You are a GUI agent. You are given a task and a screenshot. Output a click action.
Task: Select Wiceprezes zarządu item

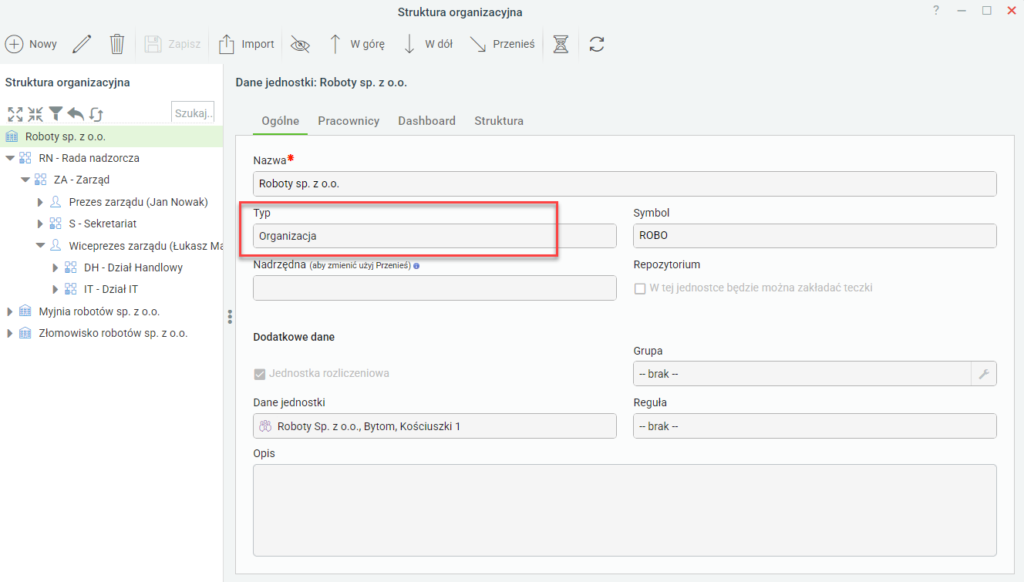pos(146,246)
